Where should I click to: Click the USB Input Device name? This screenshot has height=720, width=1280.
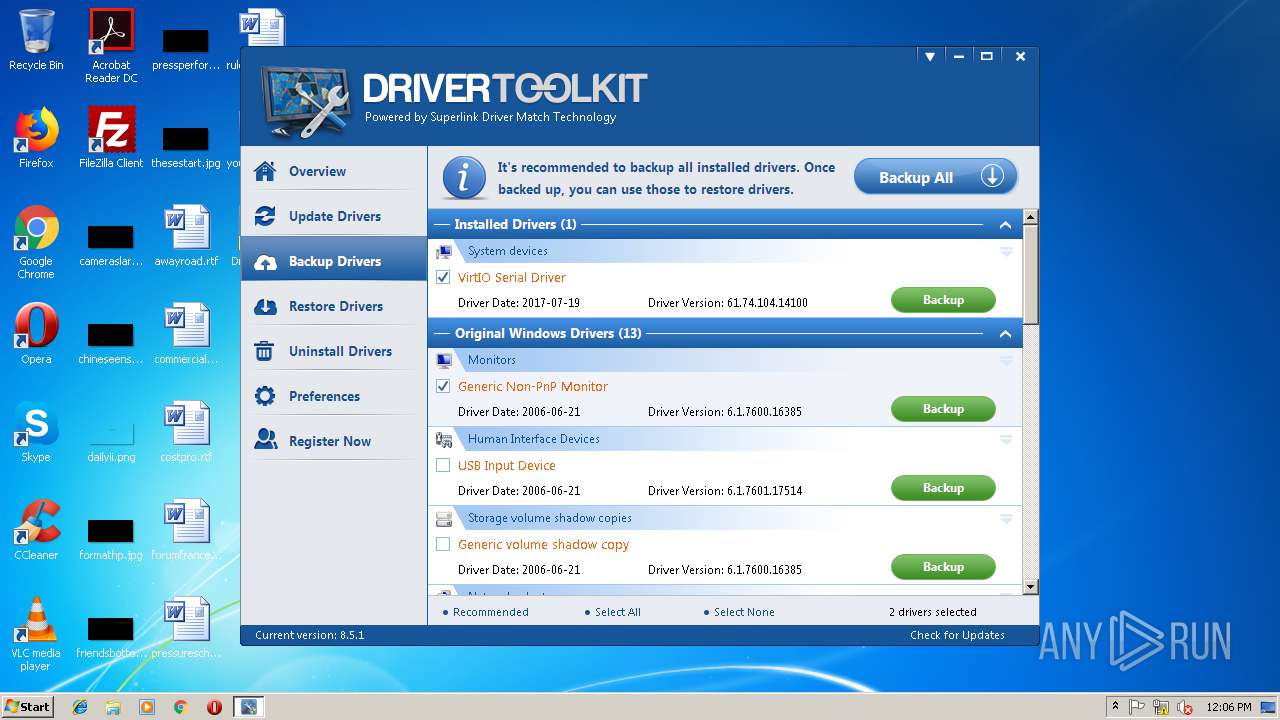tap(507, 465)
